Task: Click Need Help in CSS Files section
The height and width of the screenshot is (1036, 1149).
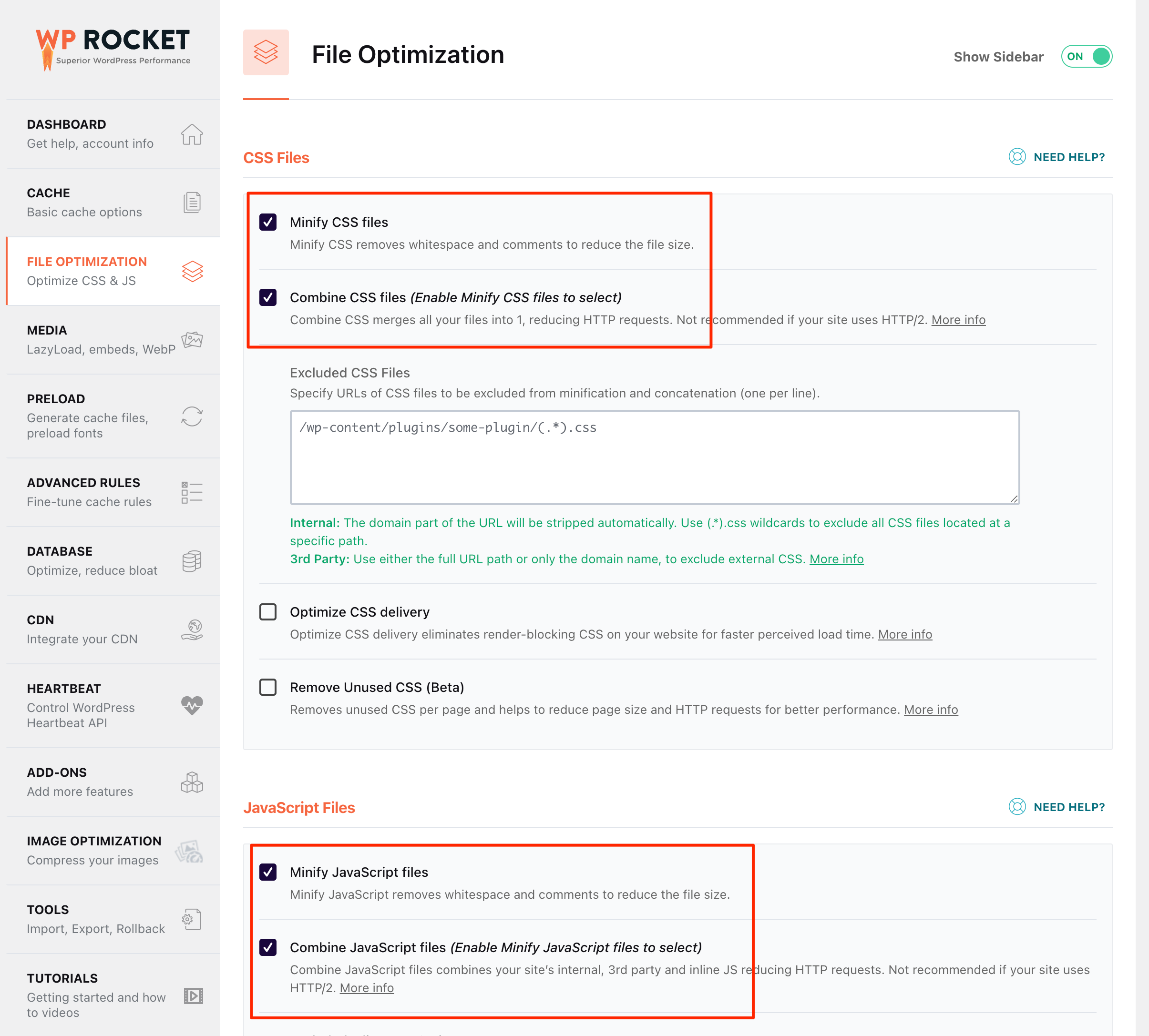Action: [1069, 157]
